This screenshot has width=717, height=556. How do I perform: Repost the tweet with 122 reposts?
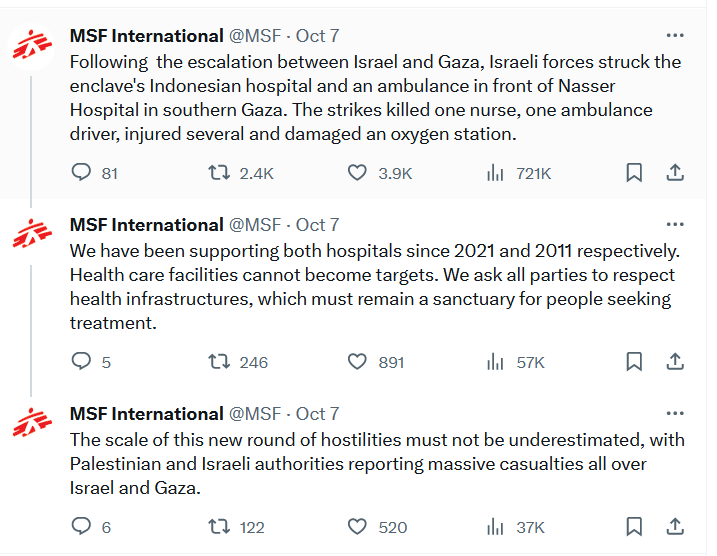(x=219, y=526)
